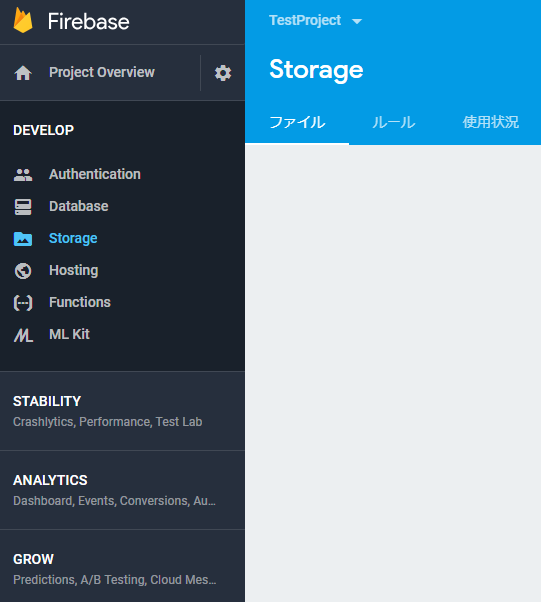Image resolution: width=541 pixels, height=602 pixels.
Task: Select Storage in the sidebar
Action: click(73, 238)
